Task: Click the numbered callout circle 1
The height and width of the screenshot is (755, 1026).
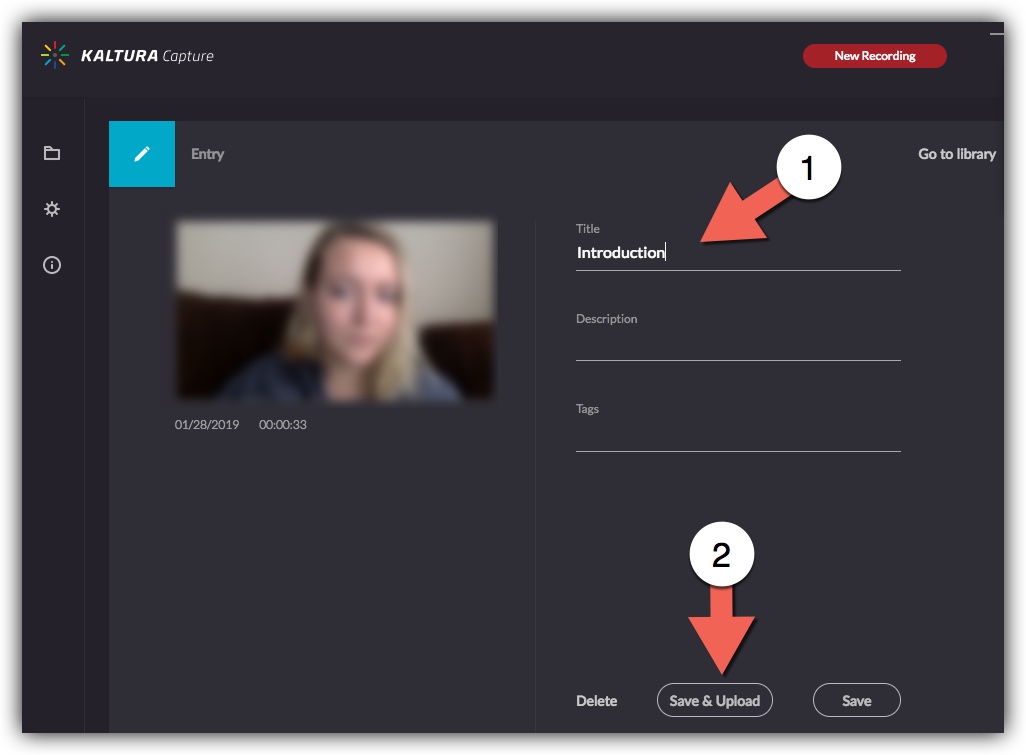Action: (x=808, y=169)
